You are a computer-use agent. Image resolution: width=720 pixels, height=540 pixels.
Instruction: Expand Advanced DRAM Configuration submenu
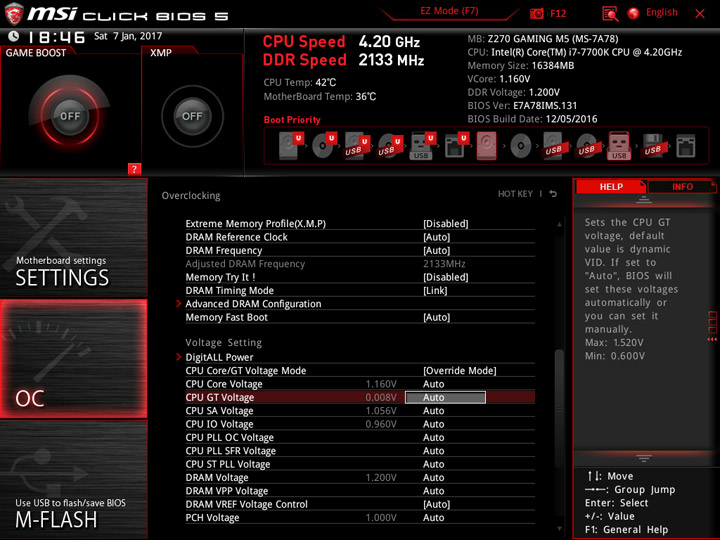(x=253, y=304)
